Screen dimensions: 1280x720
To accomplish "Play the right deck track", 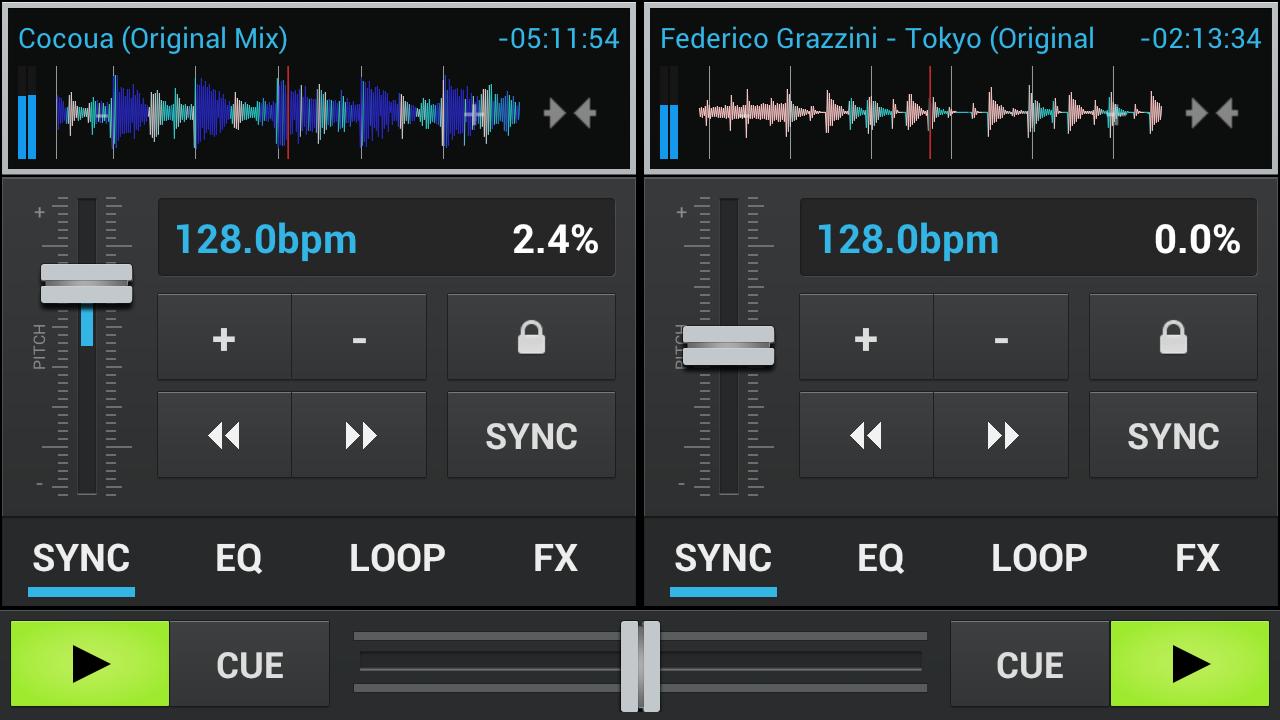I will click(x=1190, y=664).
